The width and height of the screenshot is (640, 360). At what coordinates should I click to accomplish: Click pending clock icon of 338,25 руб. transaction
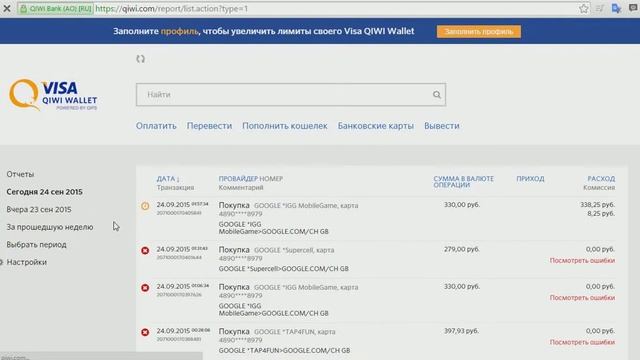click(x=145, y=206)
